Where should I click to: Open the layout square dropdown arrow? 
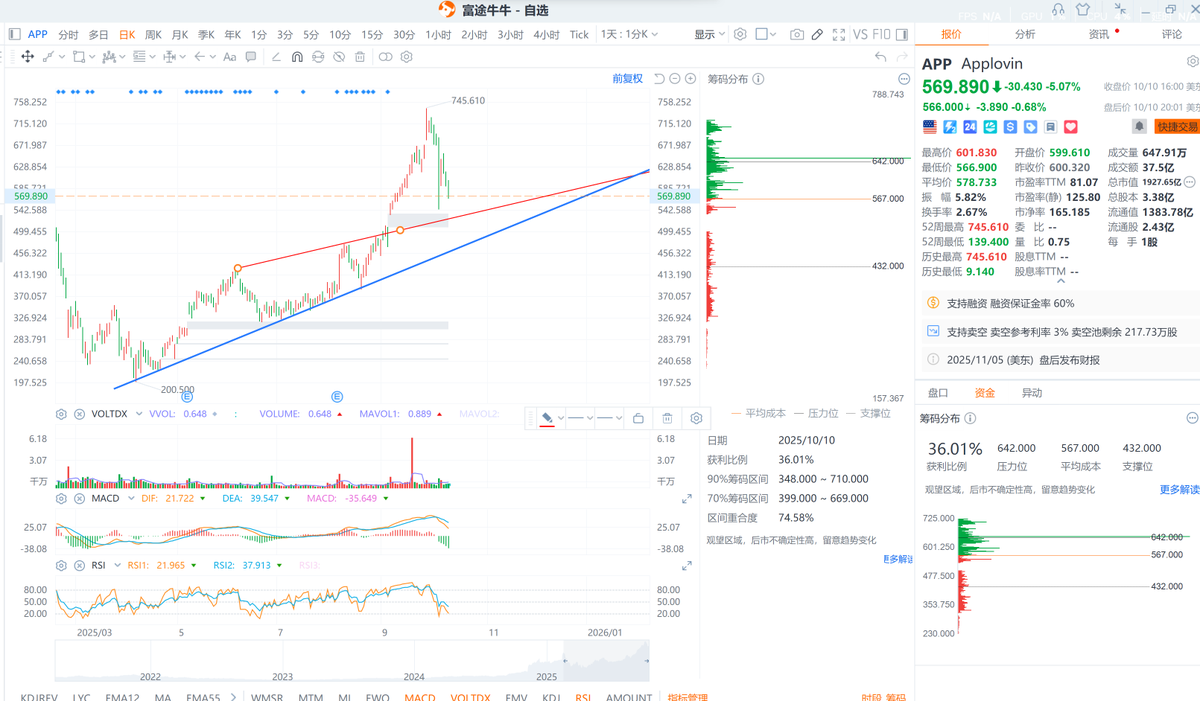(774, 34)
